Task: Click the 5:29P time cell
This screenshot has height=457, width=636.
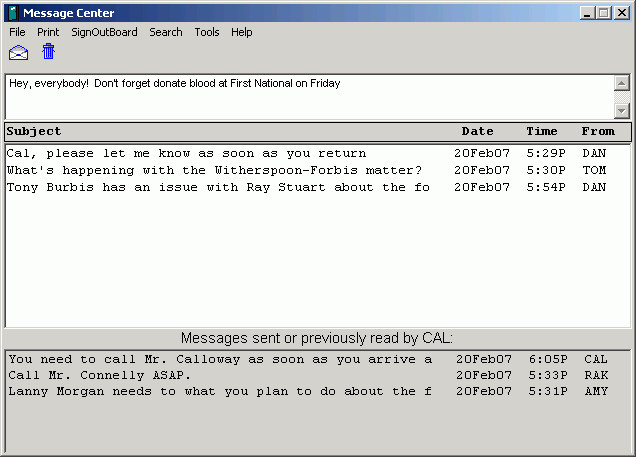Action: click(546, 153)
